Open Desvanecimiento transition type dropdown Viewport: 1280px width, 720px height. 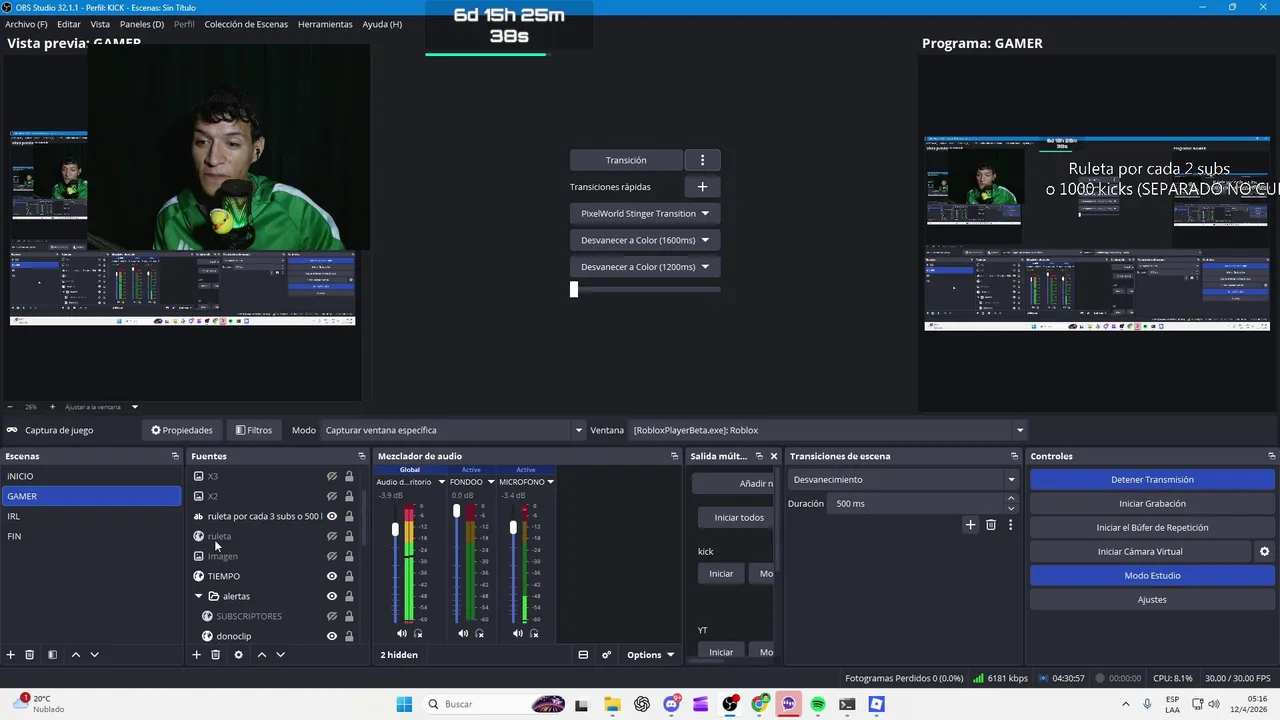903,480
